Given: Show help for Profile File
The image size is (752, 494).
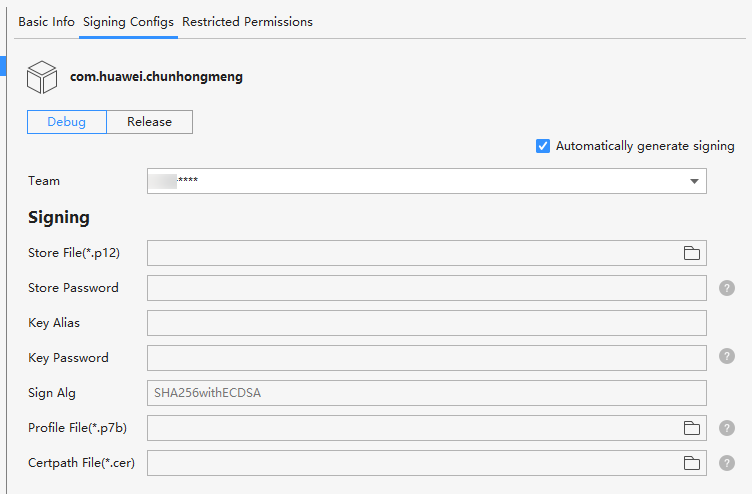Looking at the screenshot, I should (x=727, y=428).
